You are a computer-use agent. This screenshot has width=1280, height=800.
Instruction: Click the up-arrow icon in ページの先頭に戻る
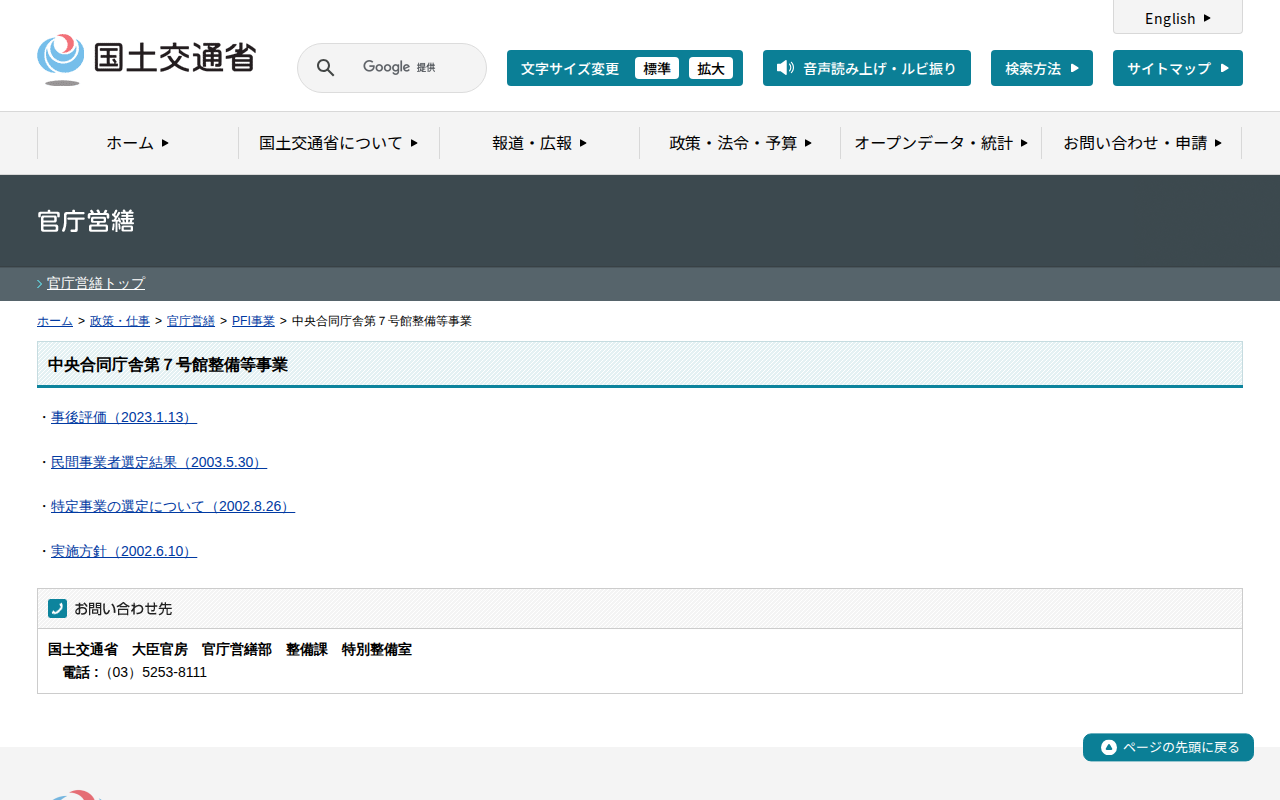tap(1108, 747)
